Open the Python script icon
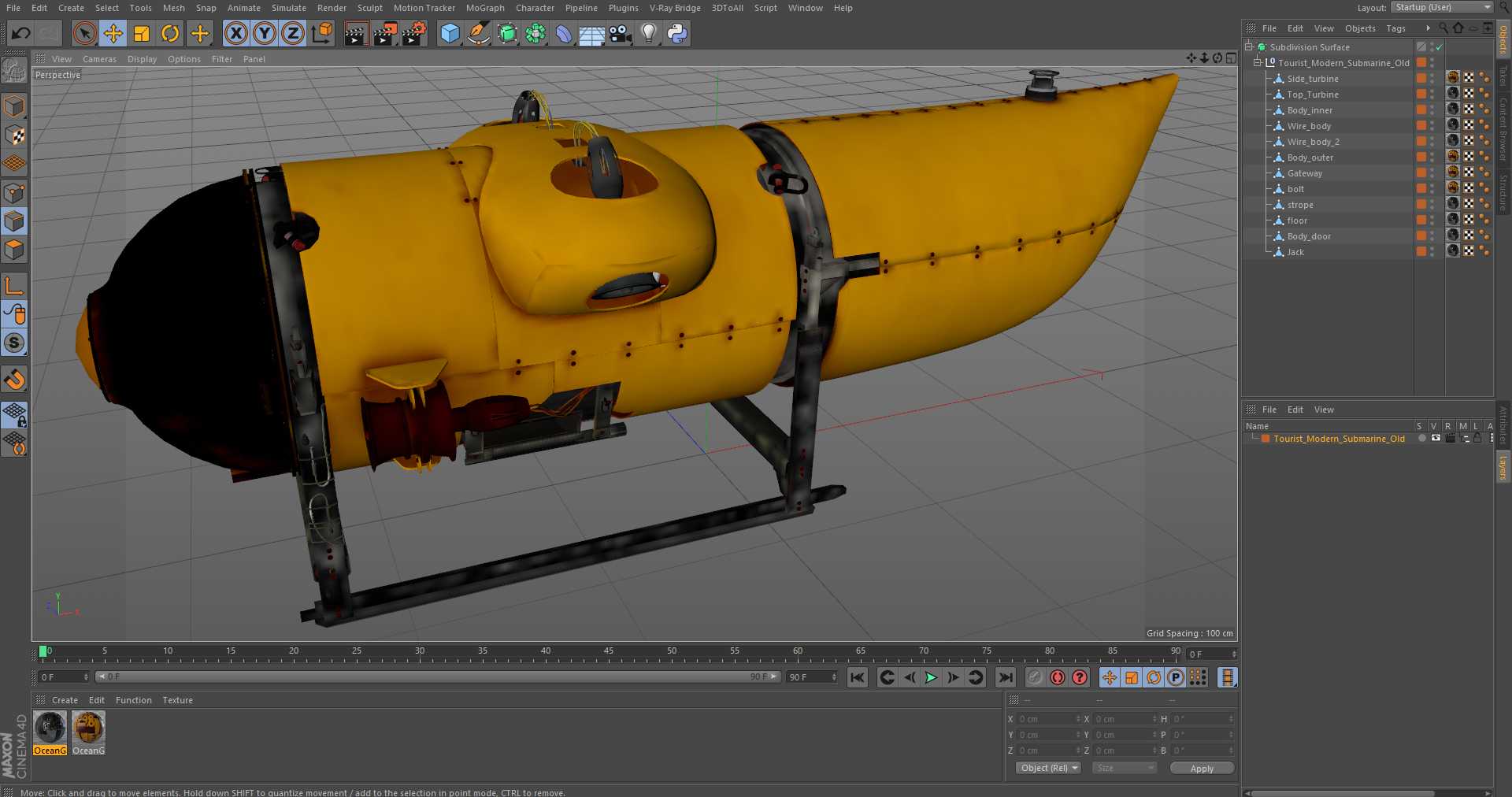 [677, 33]
